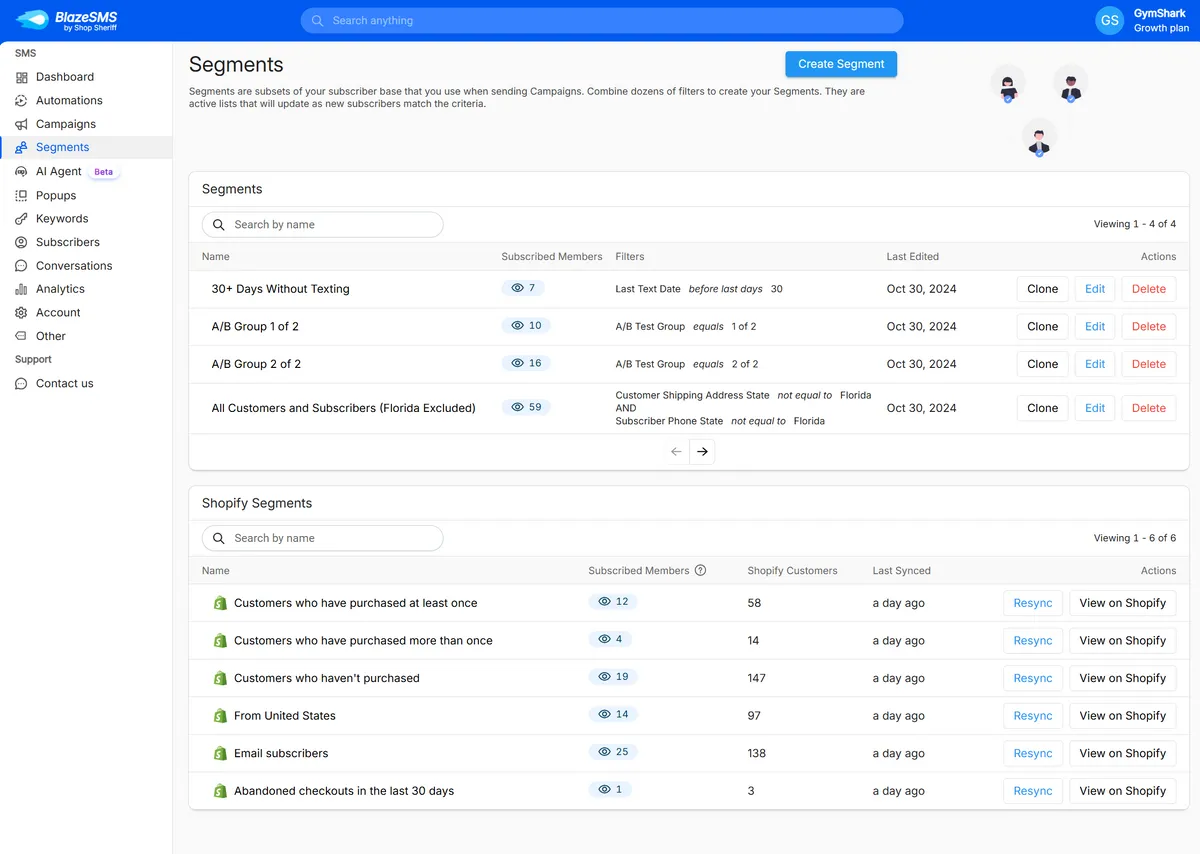Viewport: 1200px width, 854px height.
Task: Click the Shopify icon beside Email subscribers
Action: click(x=220, y=752)
